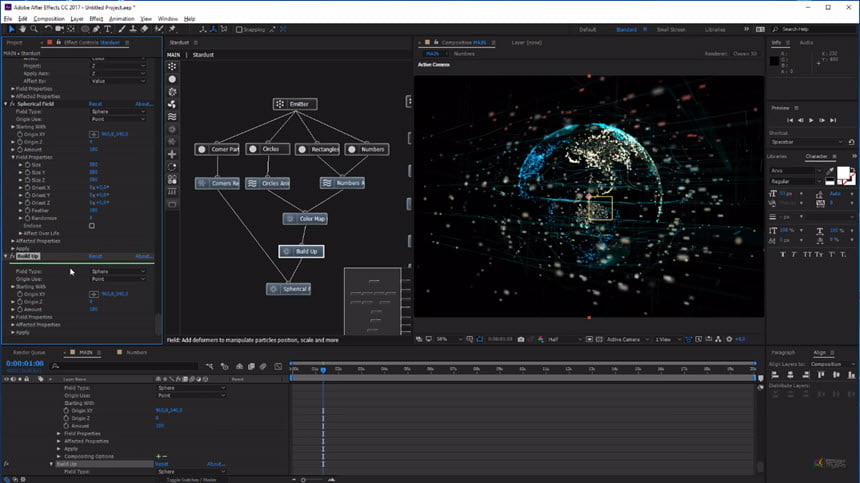Click the plus icon in Stardust sidebar
Image resolution: width=860 pixels, height=483 pixels.
[x=172, y=155]
